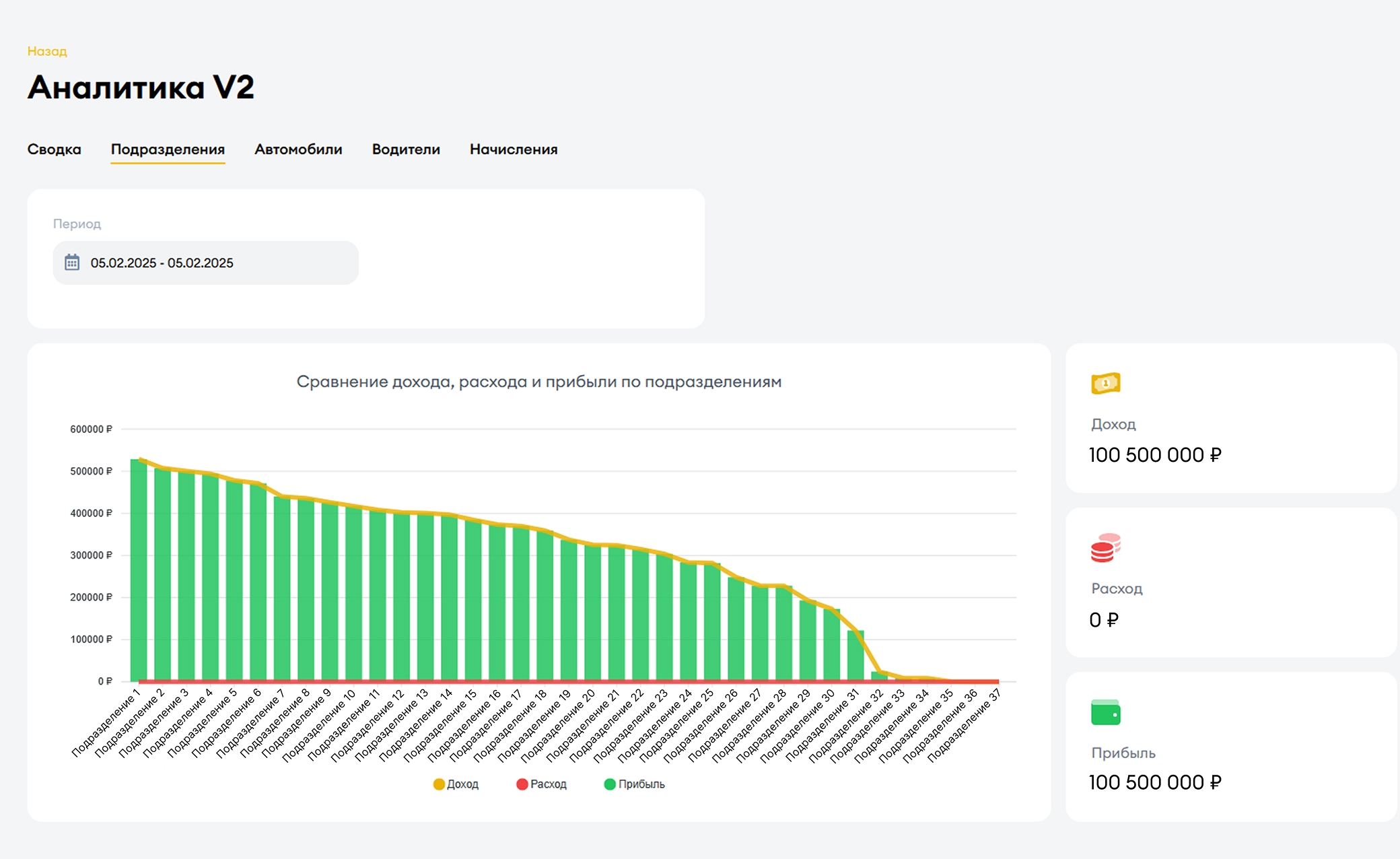Click the yellow Доход legend dot

coord(439,784)
